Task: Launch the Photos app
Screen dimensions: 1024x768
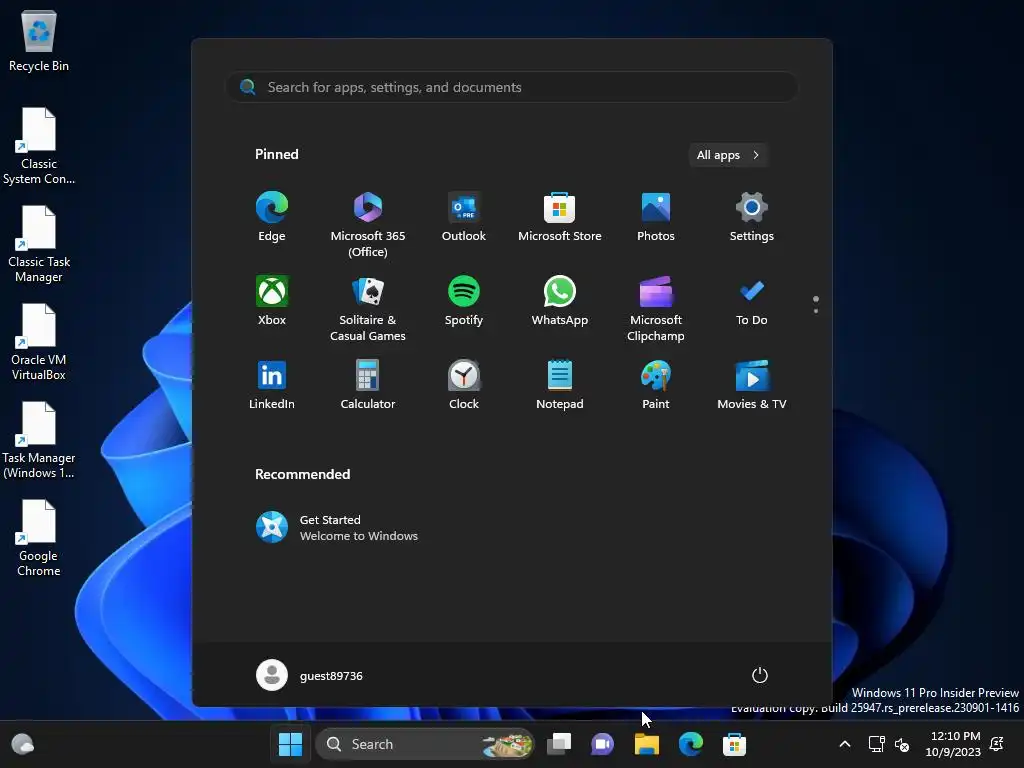Action: click(656, 217)
